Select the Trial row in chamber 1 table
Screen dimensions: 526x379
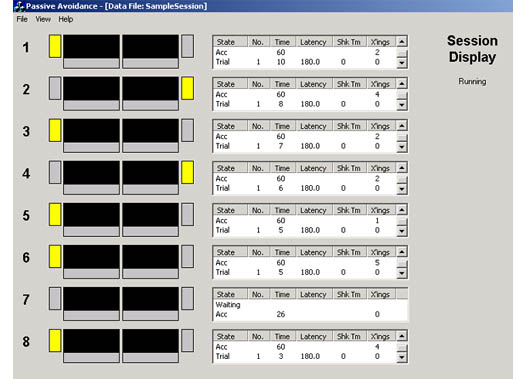pyautogui.click(x=305, y=62)
